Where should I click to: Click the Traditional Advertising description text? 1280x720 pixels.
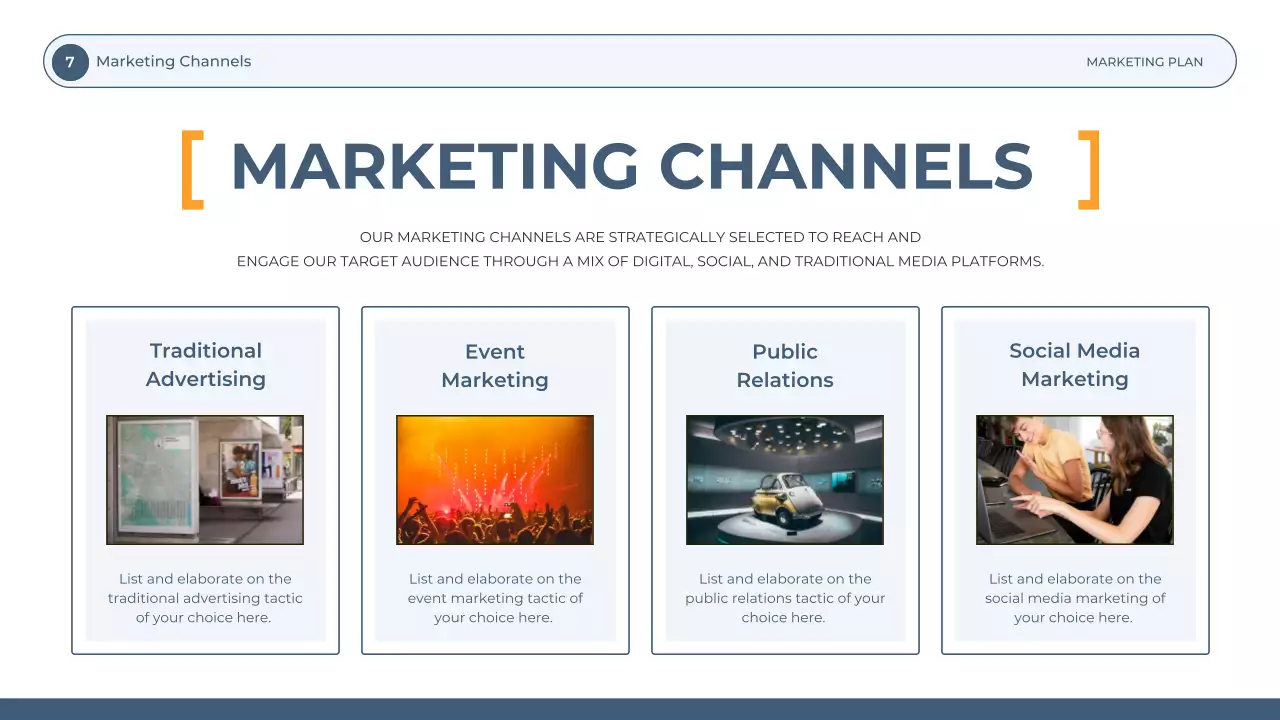205,598
